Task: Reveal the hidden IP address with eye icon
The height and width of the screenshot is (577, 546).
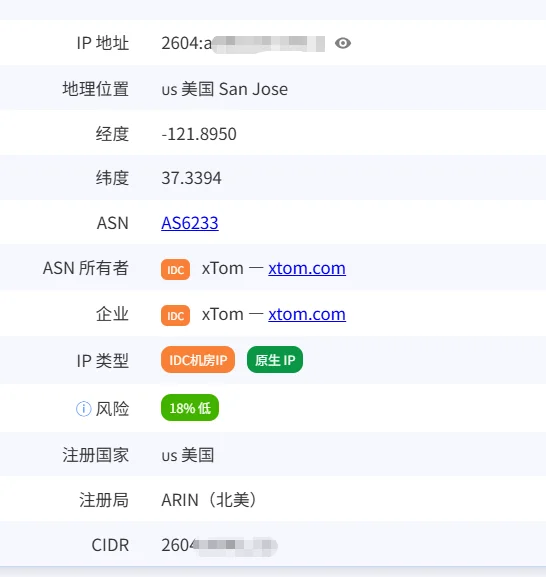Action: pos(343,43)
